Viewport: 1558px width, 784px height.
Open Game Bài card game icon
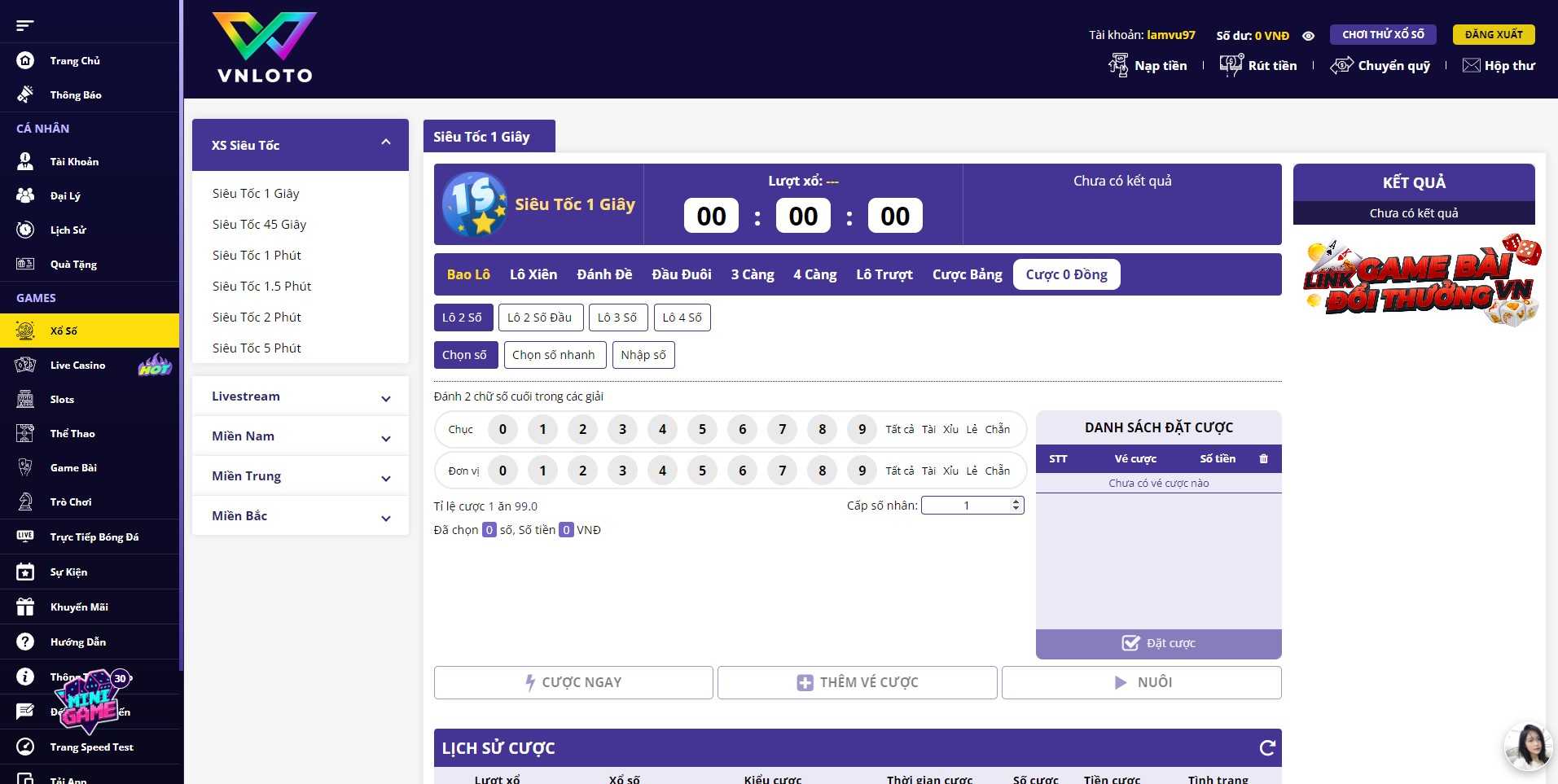click(25, 467)
